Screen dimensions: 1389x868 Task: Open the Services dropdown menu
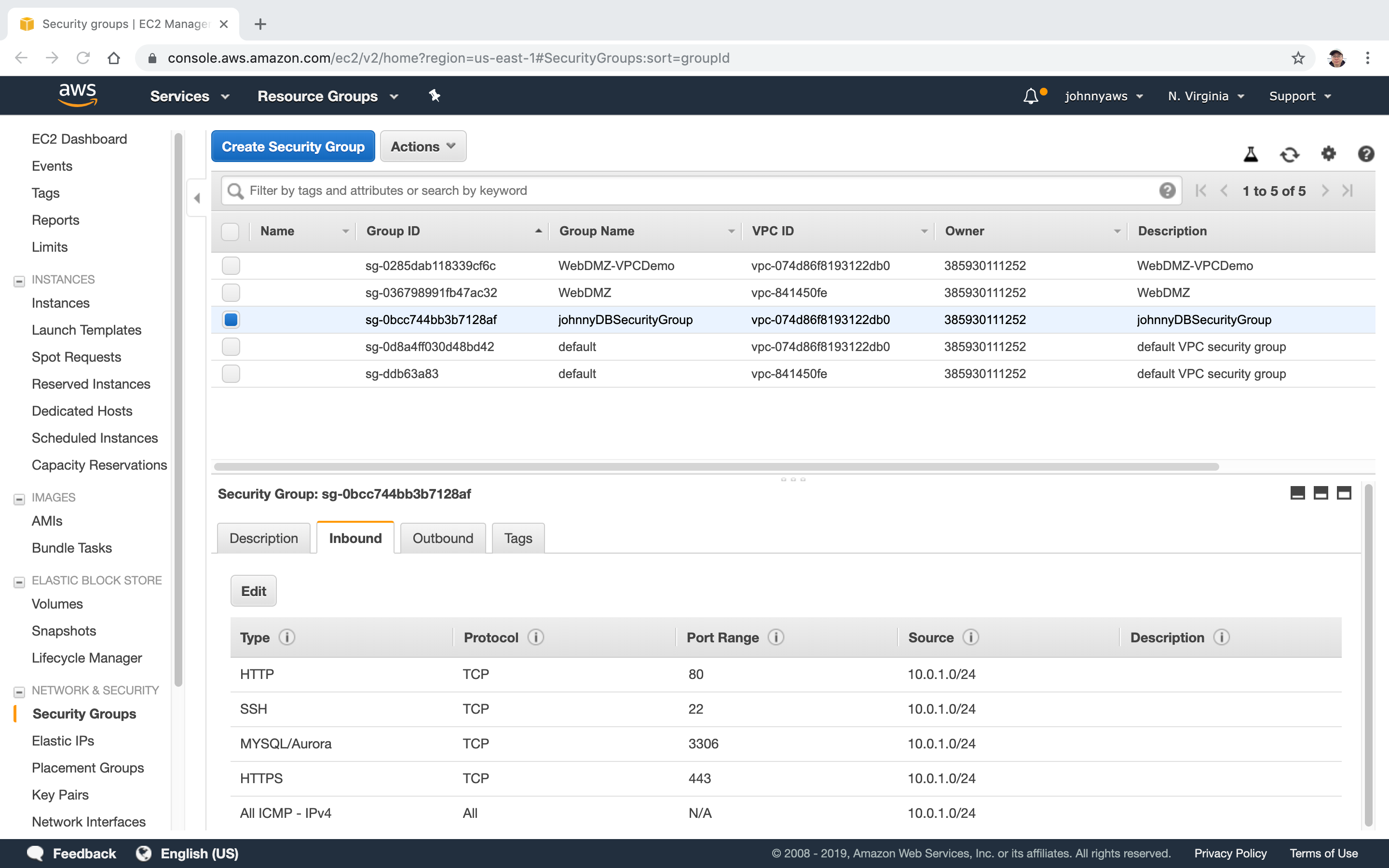coord(190,96)
